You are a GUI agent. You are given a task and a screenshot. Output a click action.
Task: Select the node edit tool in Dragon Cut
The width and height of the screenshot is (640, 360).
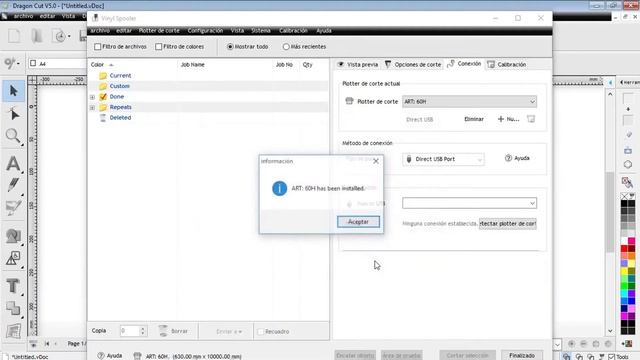pyautogui.click(x=13, y=114)
